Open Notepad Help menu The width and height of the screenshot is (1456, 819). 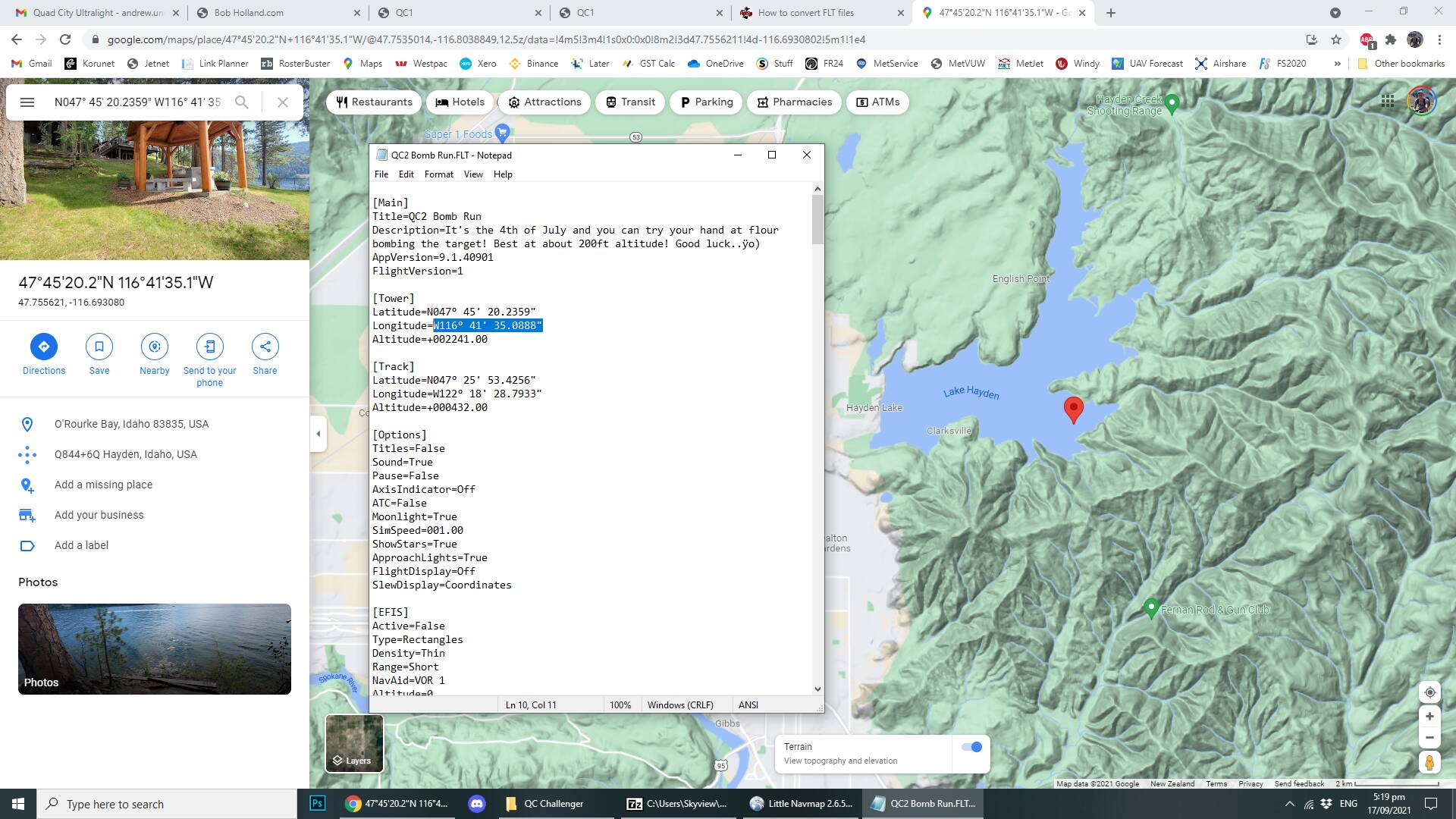pyautogui.click(x=503, y=174)
